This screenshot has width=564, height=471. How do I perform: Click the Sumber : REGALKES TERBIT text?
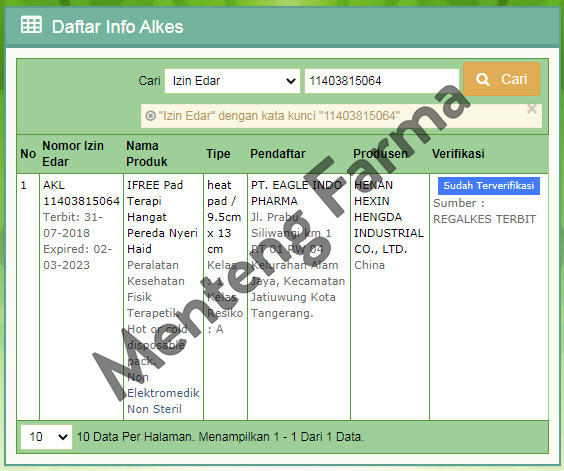click(x=484, y=211)
